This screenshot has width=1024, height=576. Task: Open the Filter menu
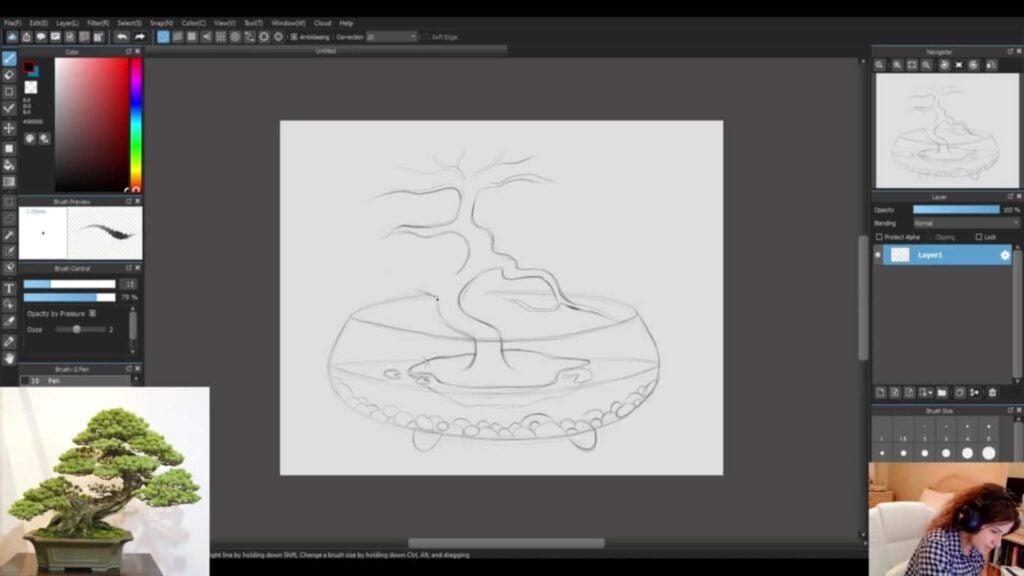click(98, 22)
